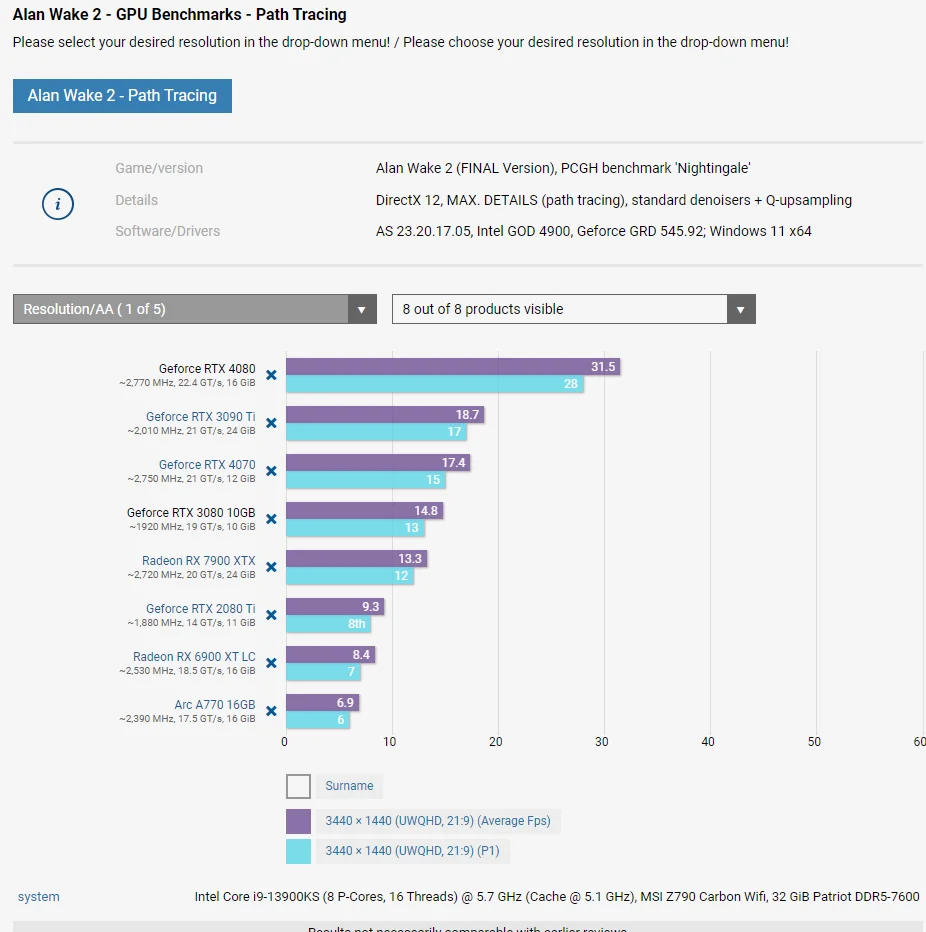
Task: Open the Resolution/AA dropdown
Action: [x=195, y=309]
